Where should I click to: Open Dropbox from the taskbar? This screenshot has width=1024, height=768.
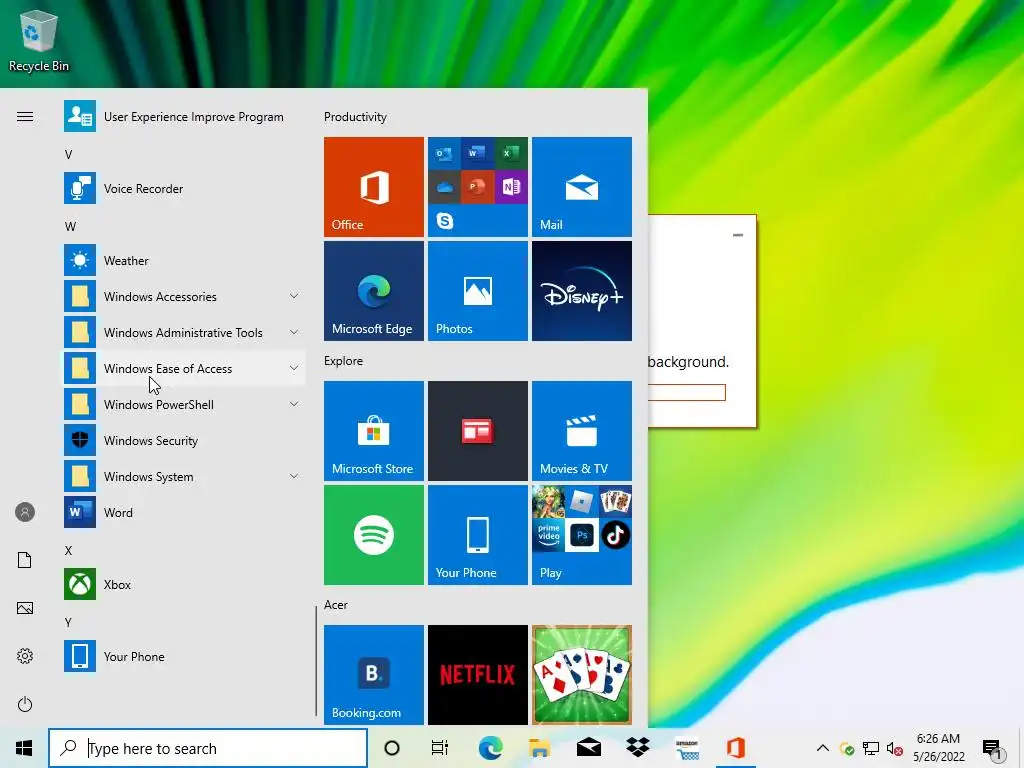click(637, 748)
